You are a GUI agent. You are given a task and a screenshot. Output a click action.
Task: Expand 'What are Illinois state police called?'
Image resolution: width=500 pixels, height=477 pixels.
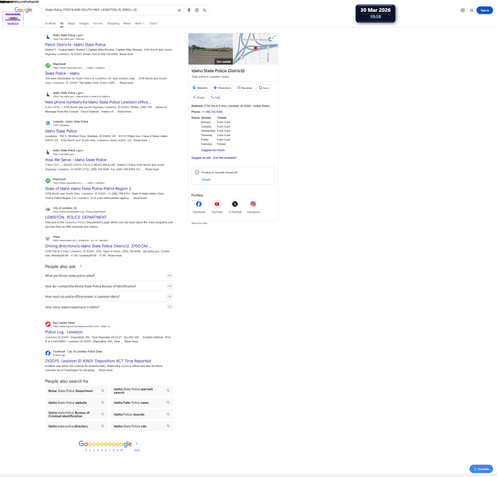(109, 276)
